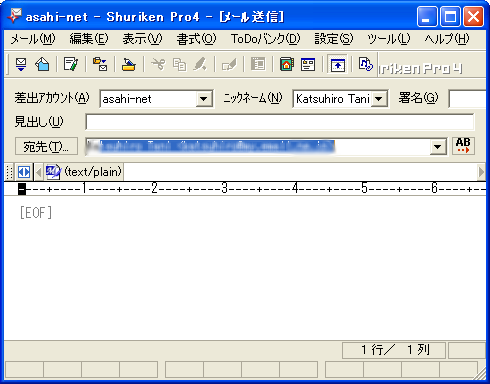Expand the recipient address dropdown arrow
Viewport: 490px width, 384px height.
[x=437, y=147]
